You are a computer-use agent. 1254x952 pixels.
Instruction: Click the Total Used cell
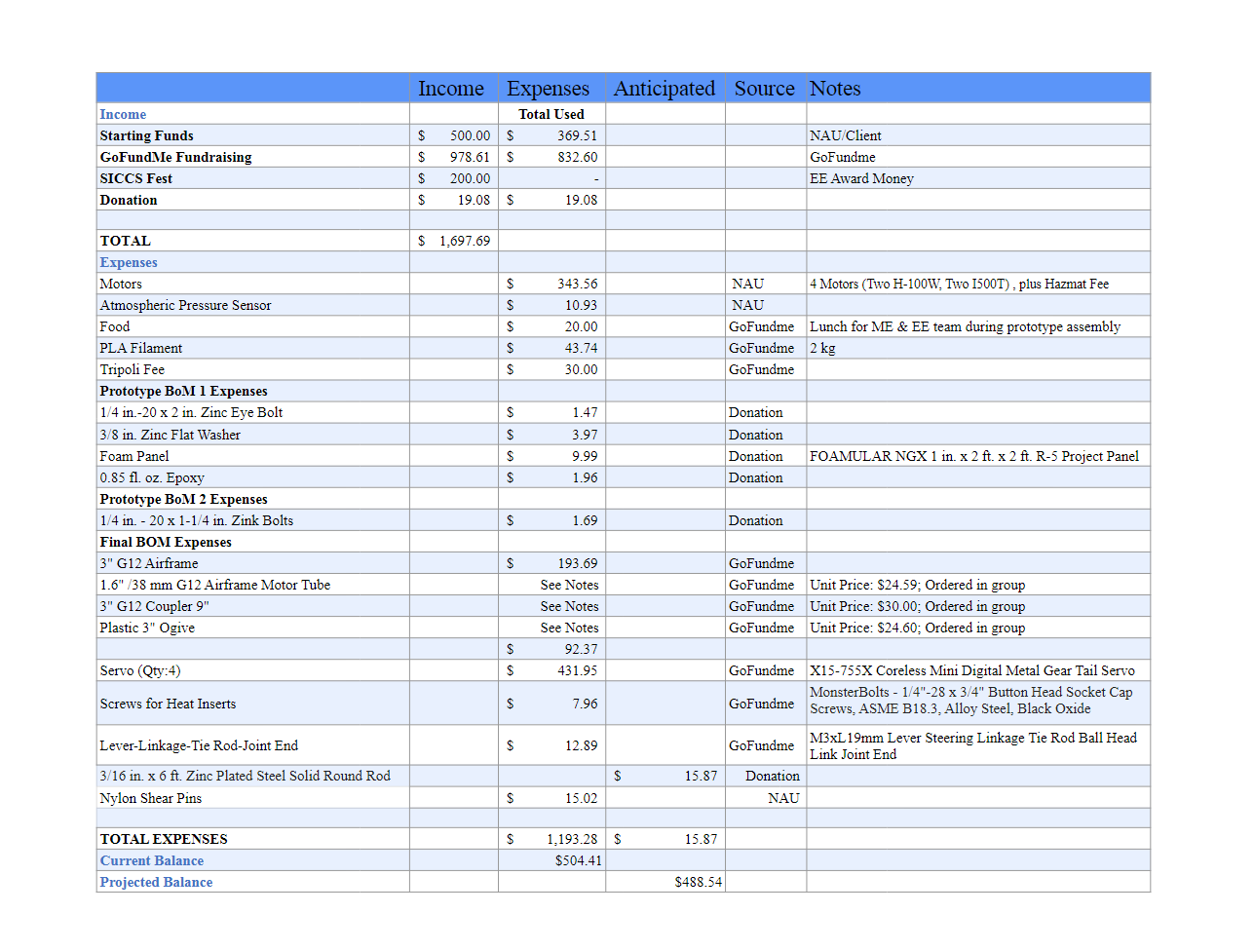(551, 115)
